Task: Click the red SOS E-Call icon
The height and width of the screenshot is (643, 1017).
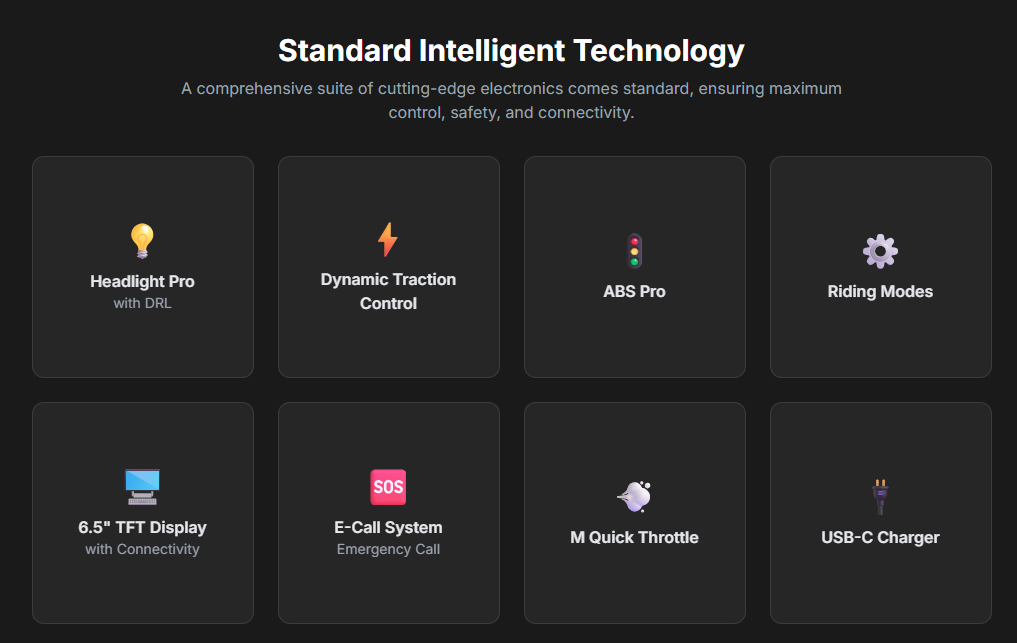Action: coord(388,487)
